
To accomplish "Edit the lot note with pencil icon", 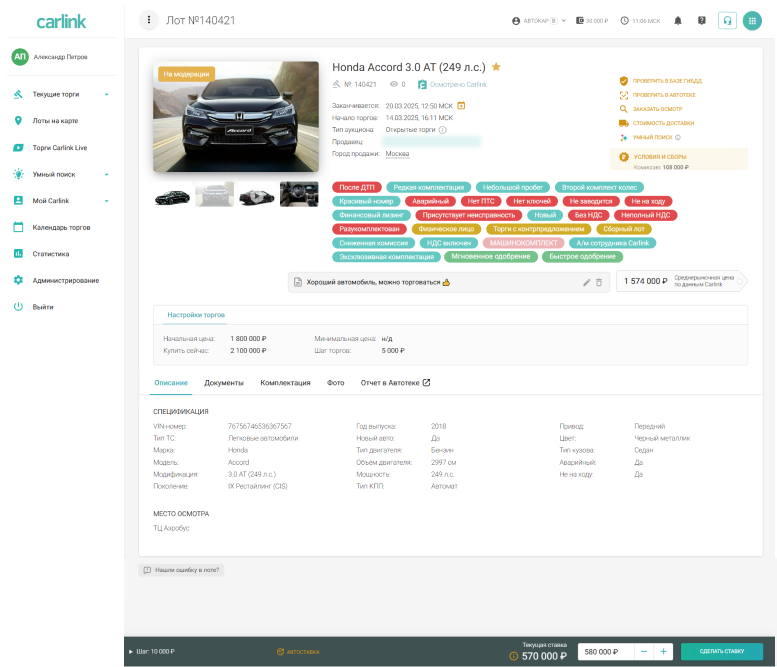I will coord(587,283).
